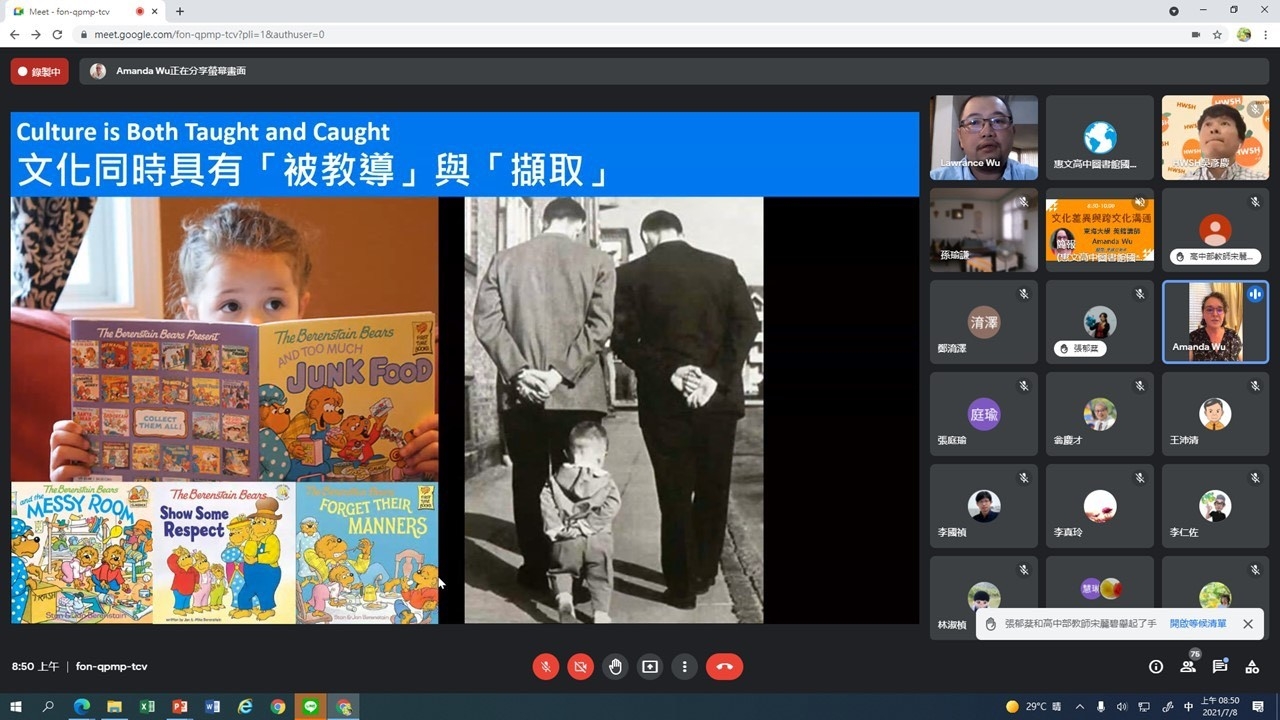The image size is (1280, 720).
Task: Open the activities panel icon
Action: pos(1252,667)
